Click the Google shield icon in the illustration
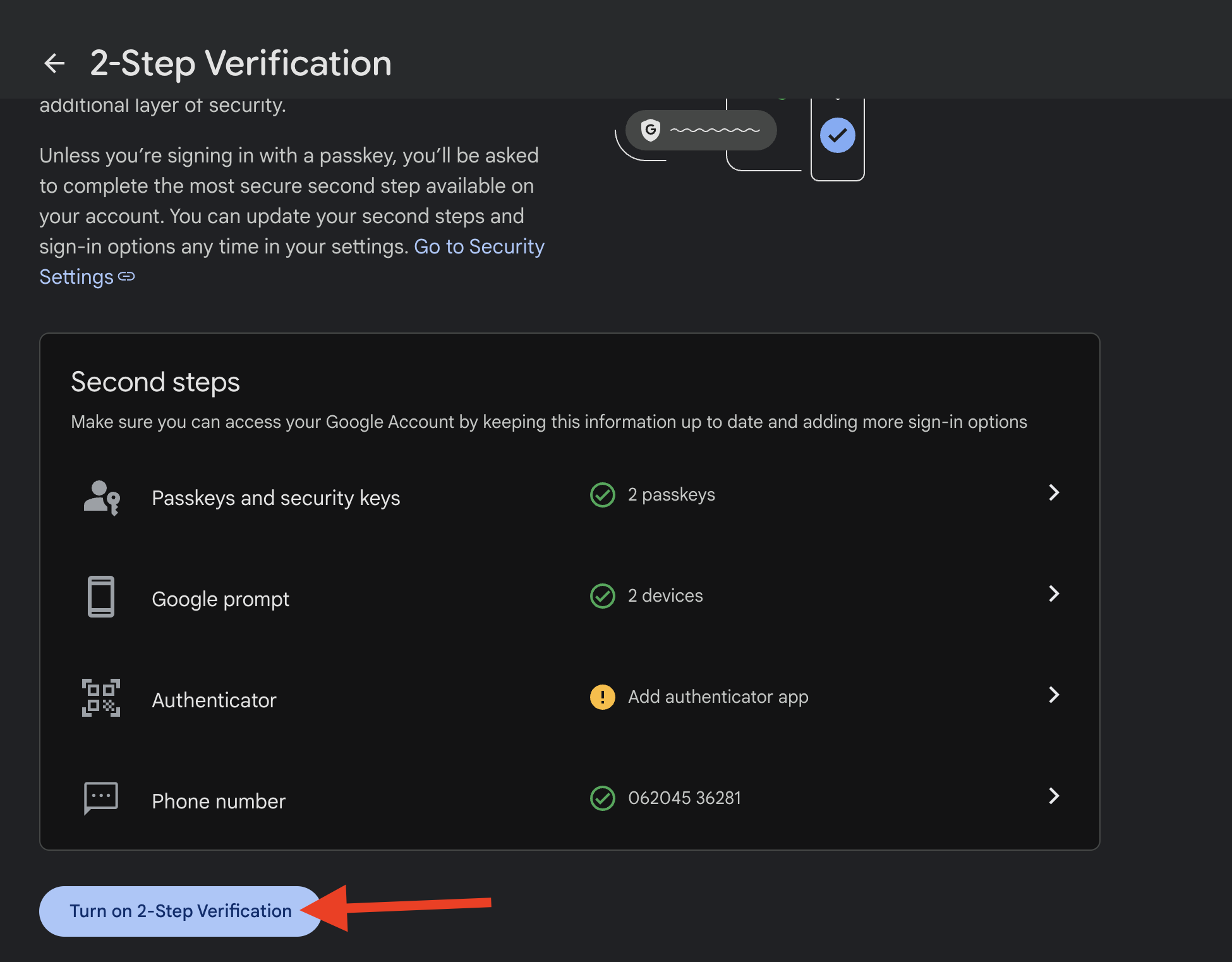 coord(651,131)
